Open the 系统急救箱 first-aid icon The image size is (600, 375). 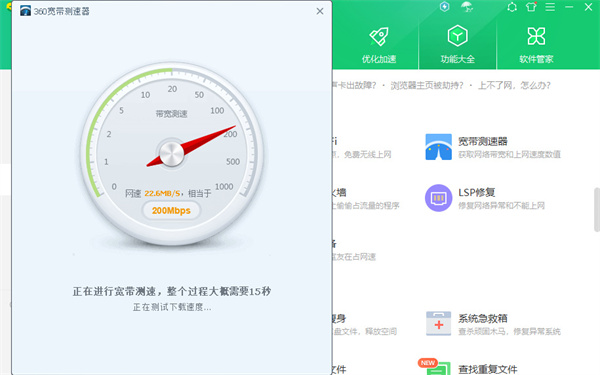(439, 324)
